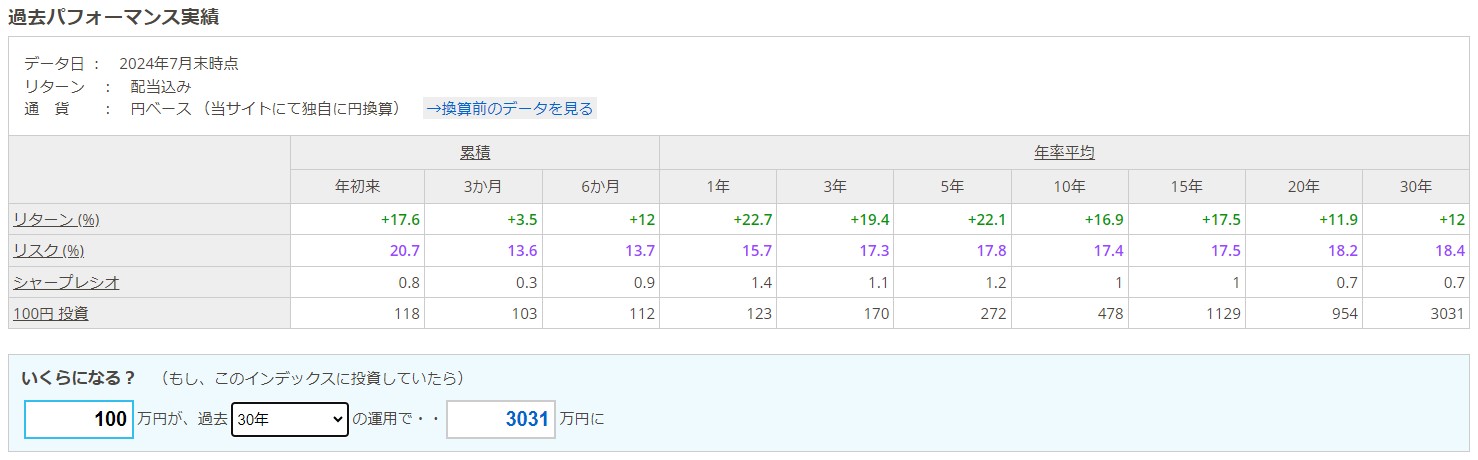Screen dimensions: 1478x460
Task: Click the 1.4 one-year Sharpe ratio
Action: 761,283
